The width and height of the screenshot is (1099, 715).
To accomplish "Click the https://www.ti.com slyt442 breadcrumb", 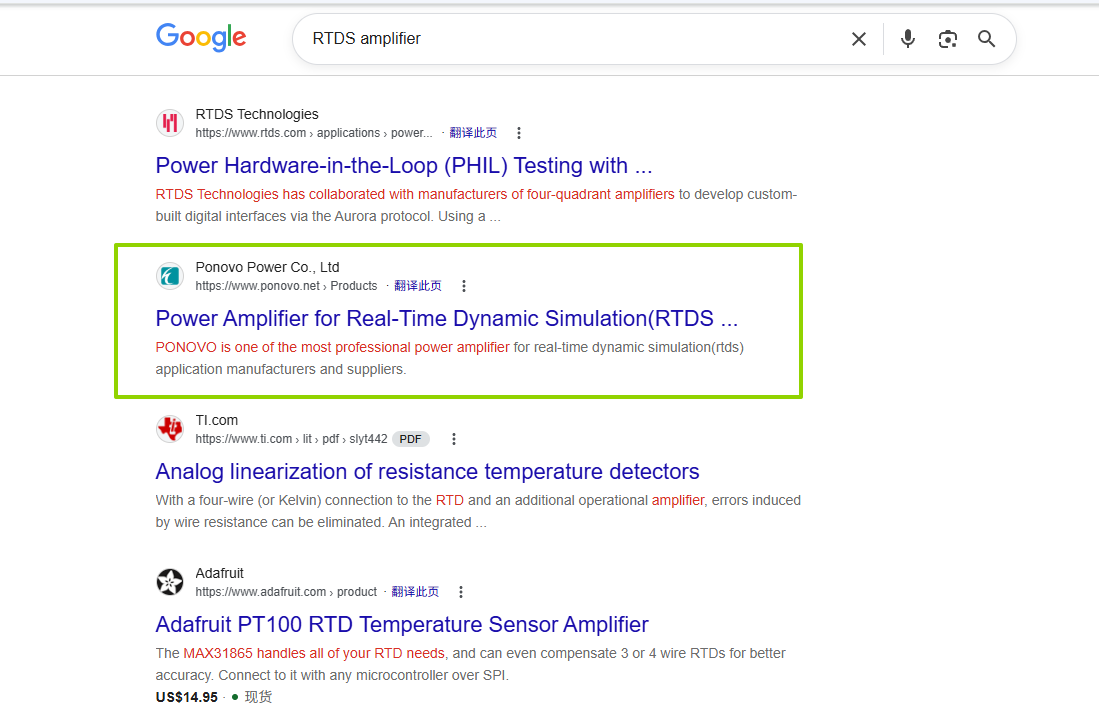I will tap(292, 439).
